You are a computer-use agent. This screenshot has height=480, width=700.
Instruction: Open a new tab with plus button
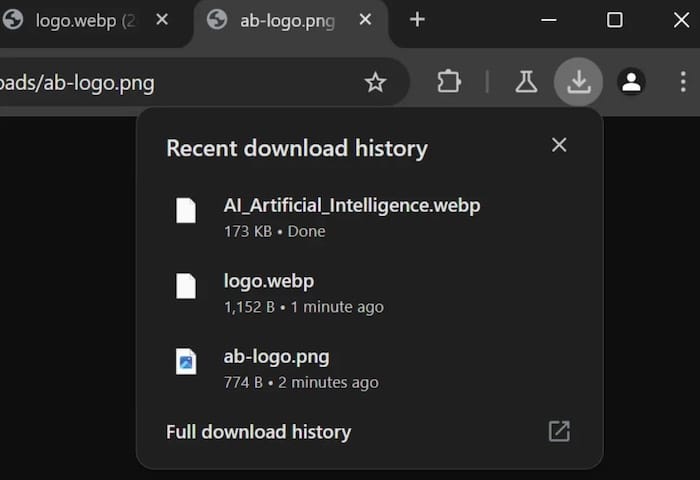pos(417,20)
